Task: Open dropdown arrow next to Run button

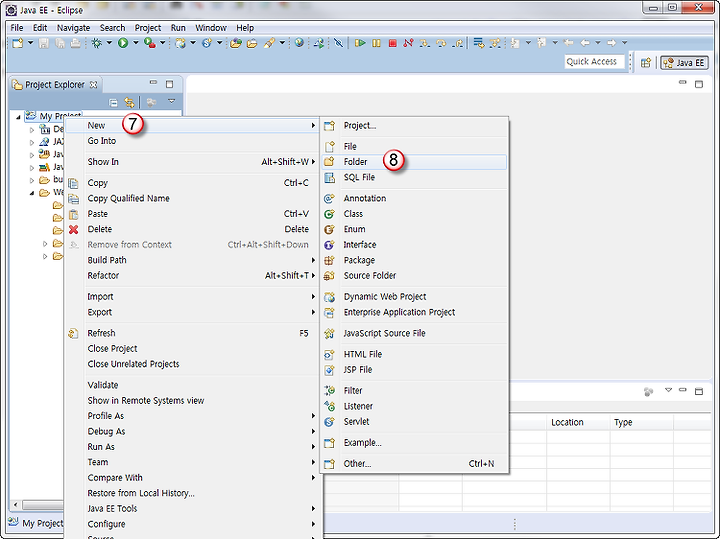Action: pyautogui.click(x=135, y=43)
